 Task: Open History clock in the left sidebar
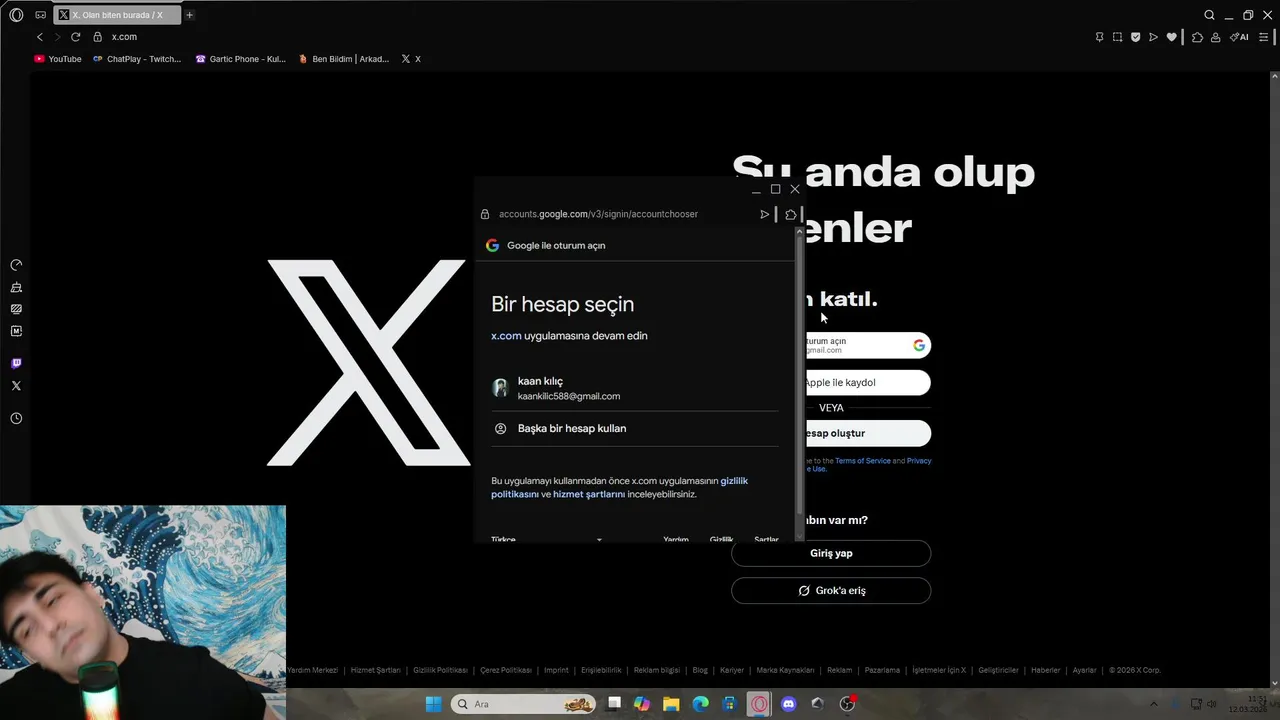(16, 418)
